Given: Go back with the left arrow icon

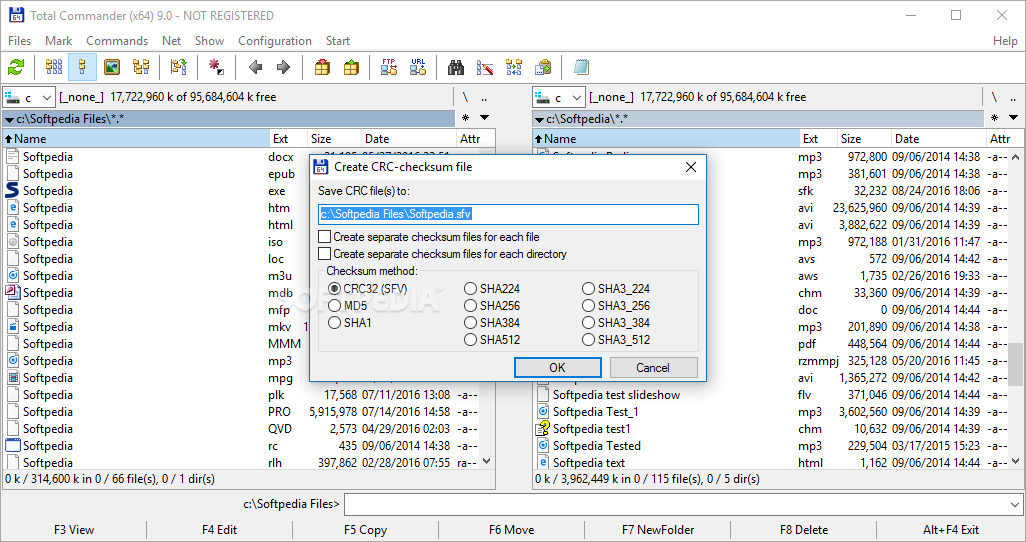Looking at the screenshot, I should tap(255, 67).
